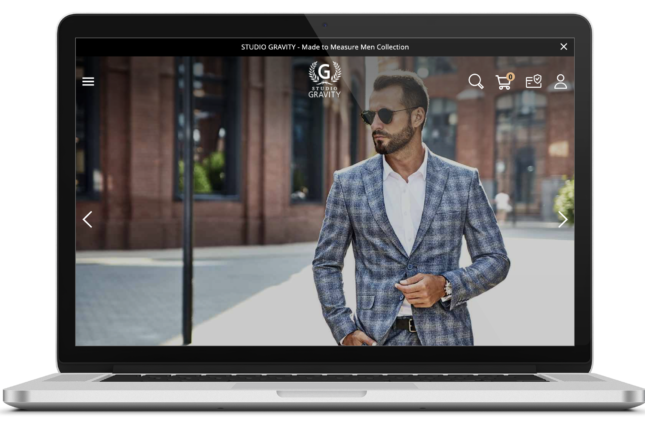
Task: Open the order tracking icon
Action: coord(534,81)
